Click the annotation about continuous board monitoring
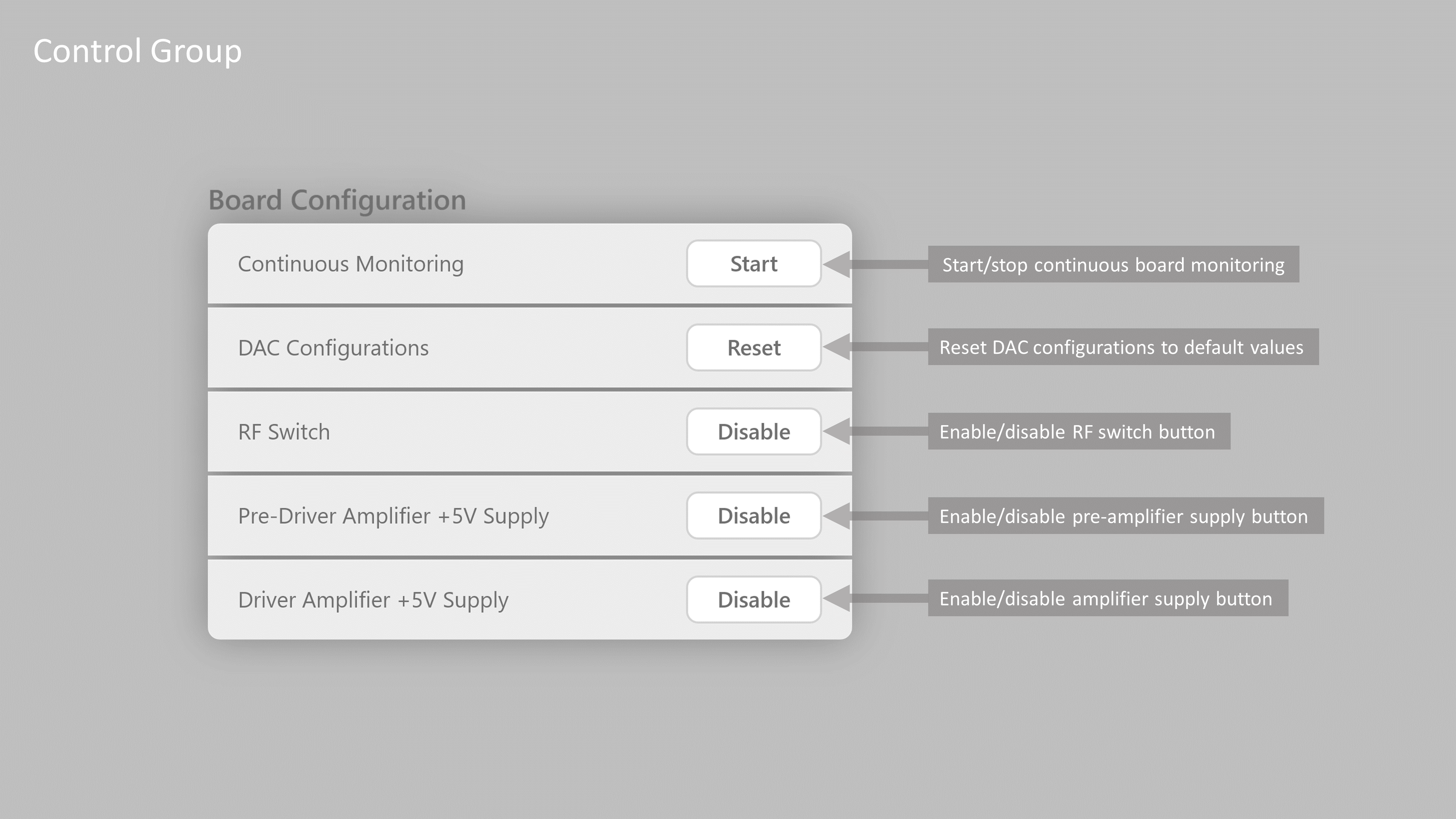This screenshot has height=819, width=1456. pos(1114,264)
